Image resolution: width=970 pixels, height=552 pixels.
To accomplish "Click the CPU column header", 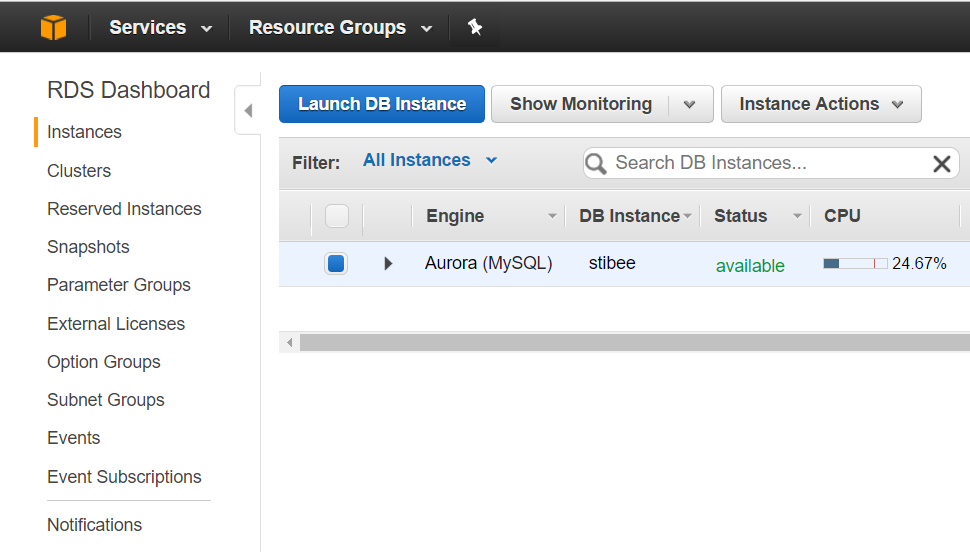I will click(842, 216).
